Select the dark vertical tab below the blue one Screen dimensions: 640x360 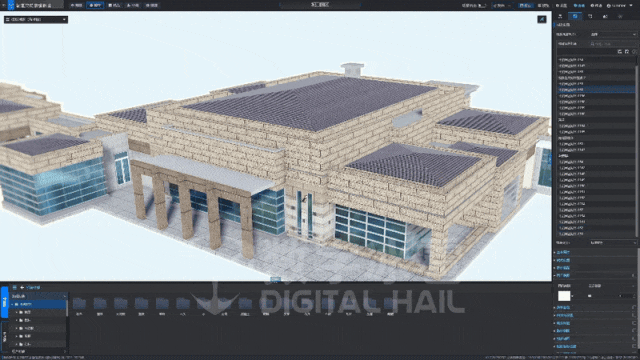point(4,336)
